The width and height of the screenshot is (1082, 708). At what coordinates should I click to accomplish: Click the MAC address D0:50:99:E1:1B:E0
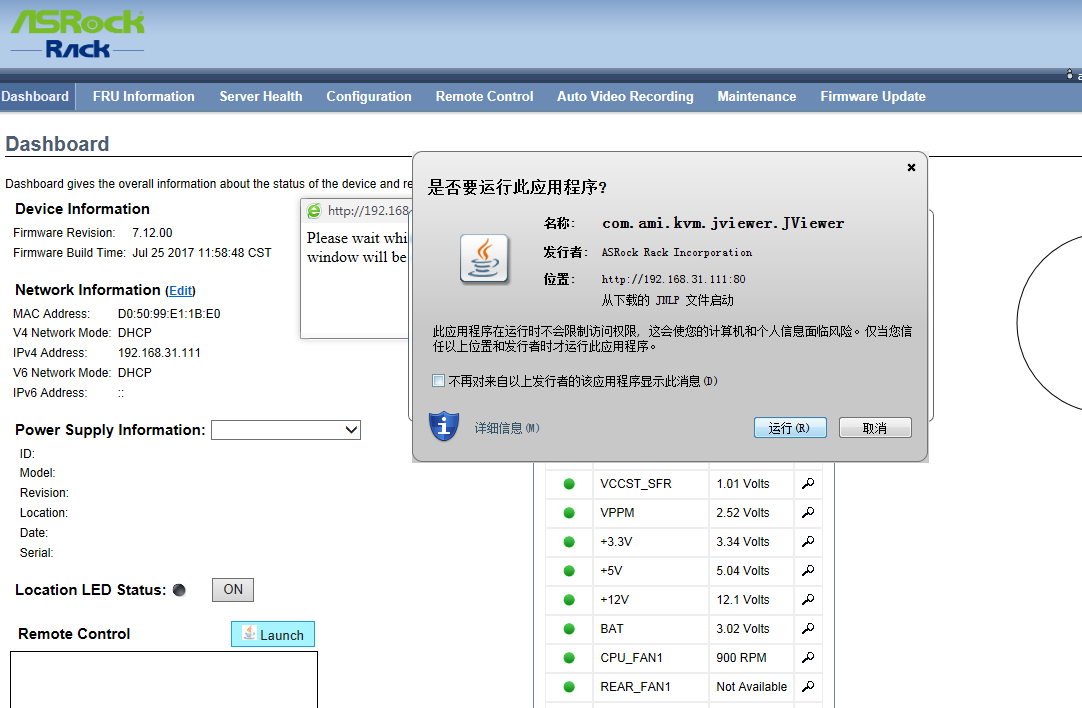click(169, 314)
